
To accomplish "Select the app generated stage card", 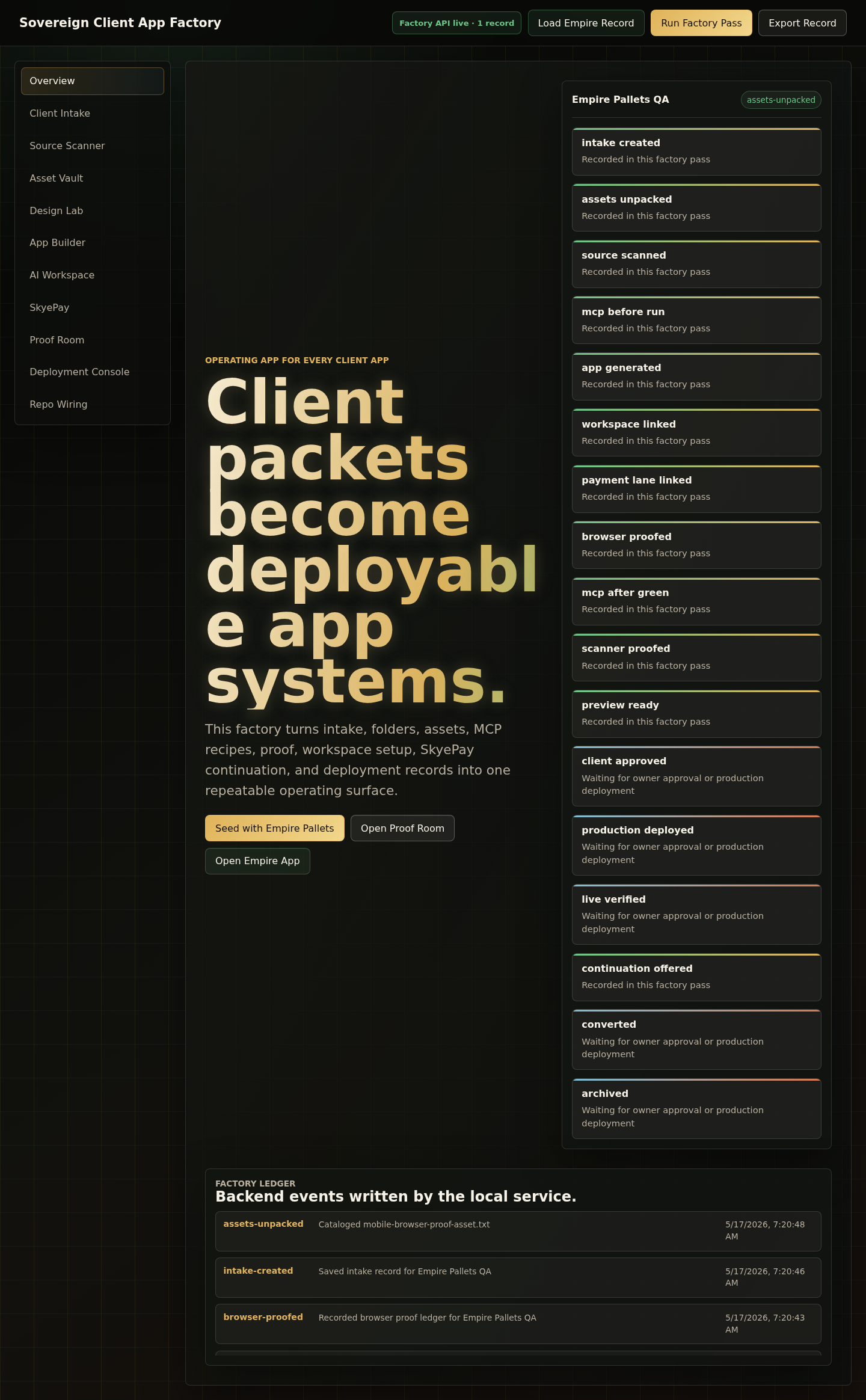I will [x=696, y=376].
